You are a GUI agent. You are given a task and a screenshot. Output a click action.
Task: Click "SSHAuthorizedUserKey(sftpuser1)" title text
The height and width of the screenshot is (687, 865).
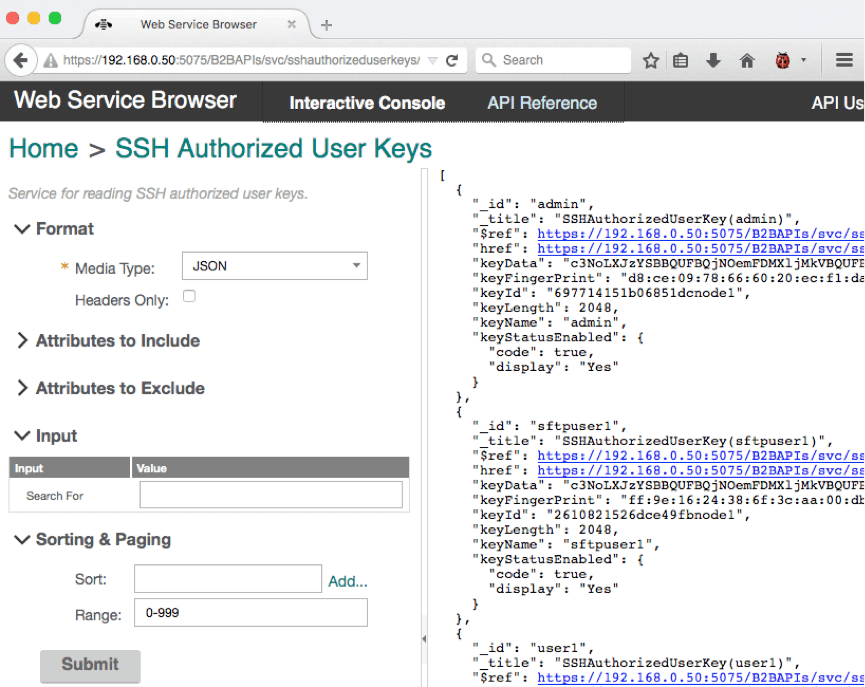click(x=690, y=441)
